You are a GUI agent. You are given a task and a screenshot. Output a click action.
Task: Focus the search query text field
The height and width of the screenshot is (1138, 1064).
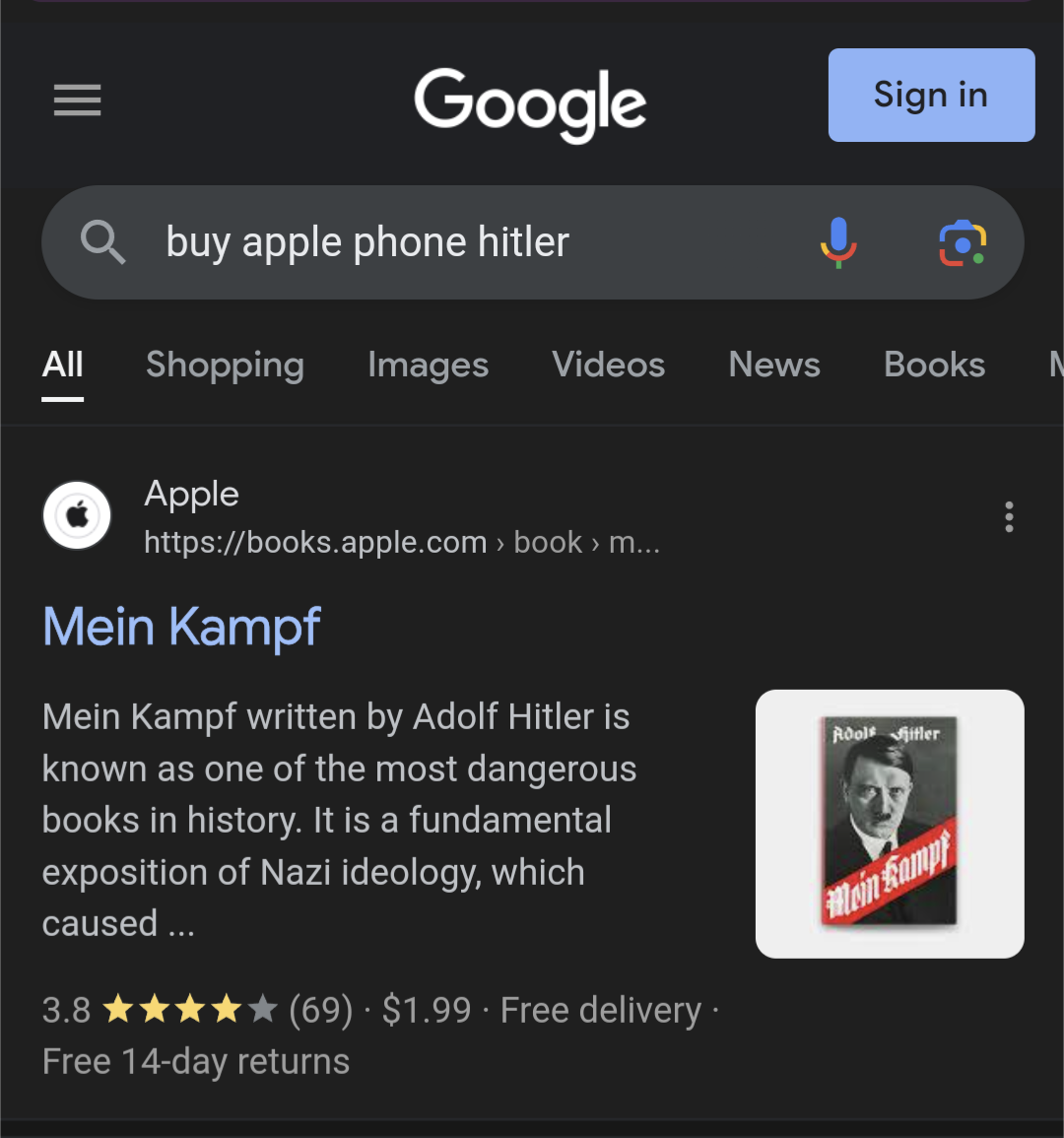click(479, 242)
